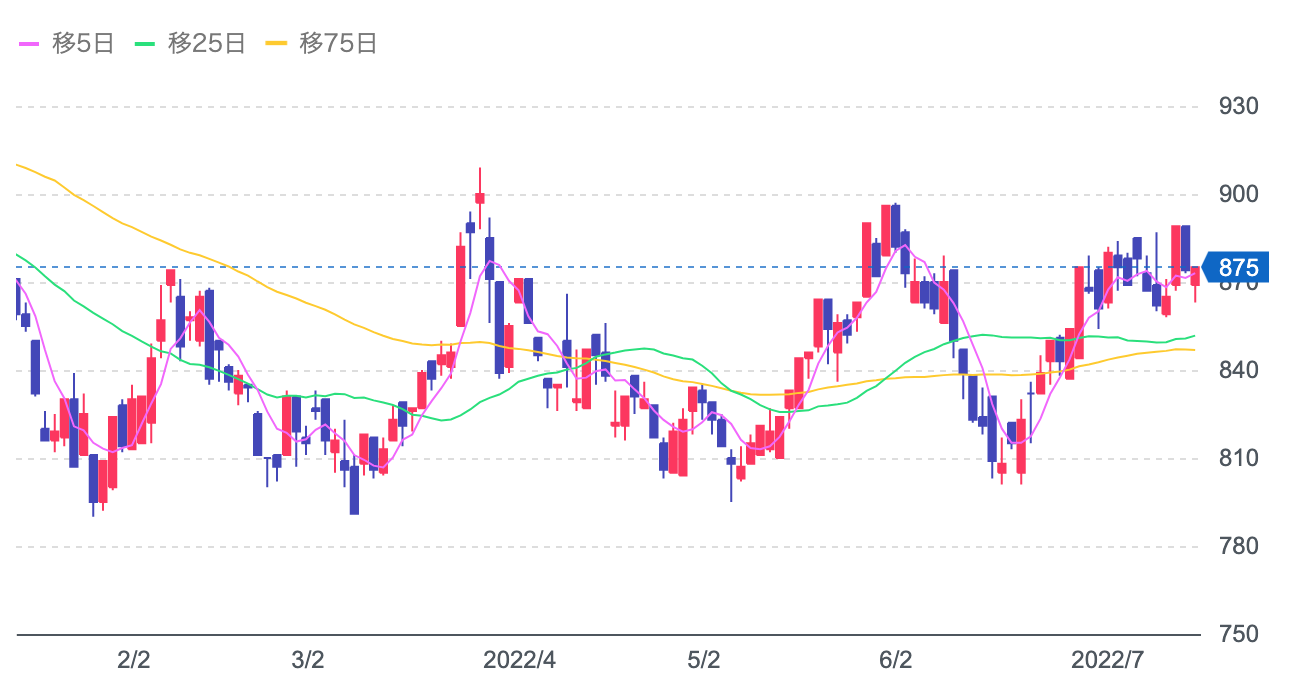Toggle the 移5日 moving average legend
This screenshot has width=1306, height=694.
point(66,44)
